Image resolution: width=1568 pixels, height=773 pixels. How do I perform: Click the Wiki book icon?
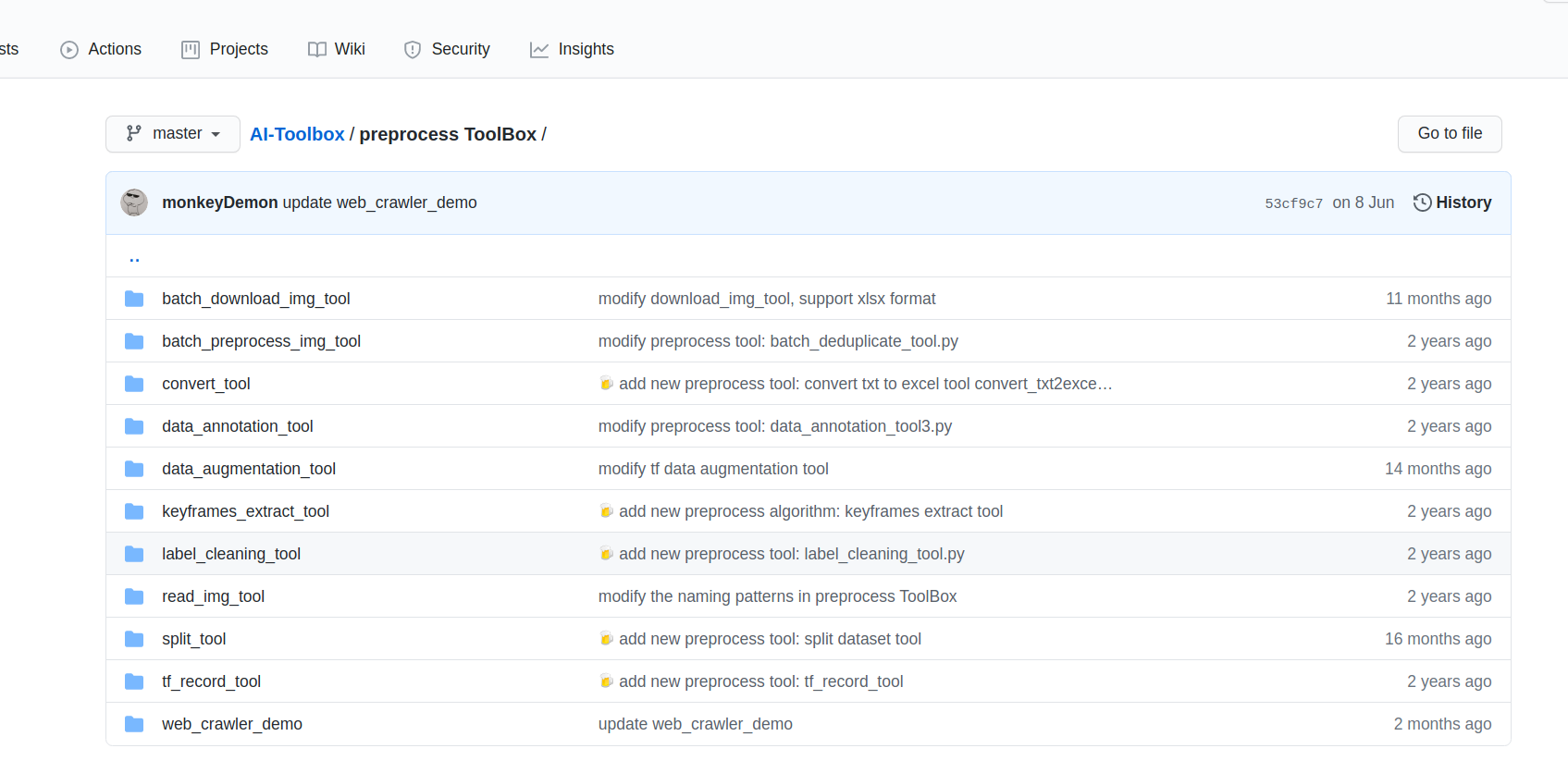(317, 50)
